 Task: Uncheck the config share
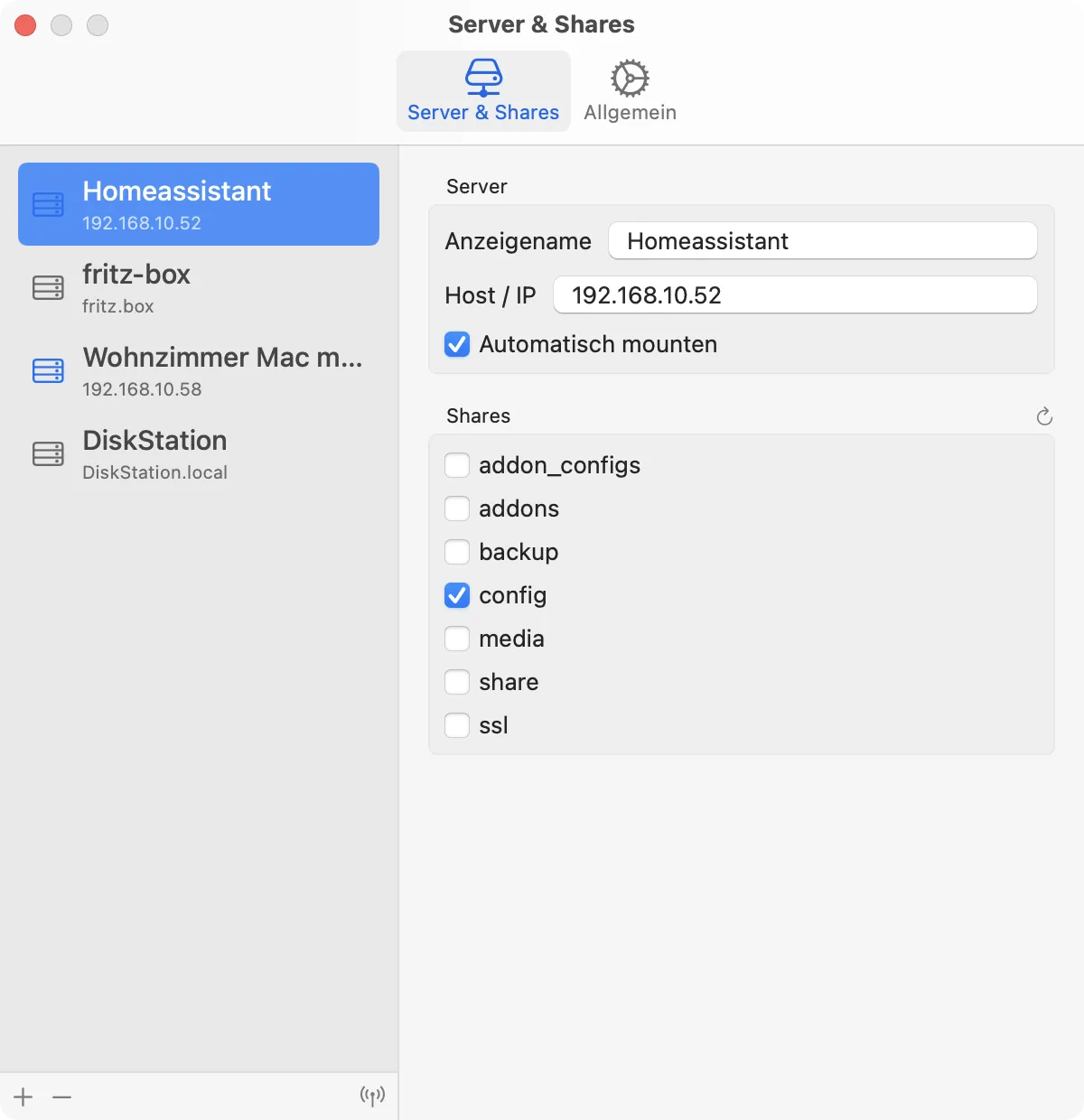point(457,596)
